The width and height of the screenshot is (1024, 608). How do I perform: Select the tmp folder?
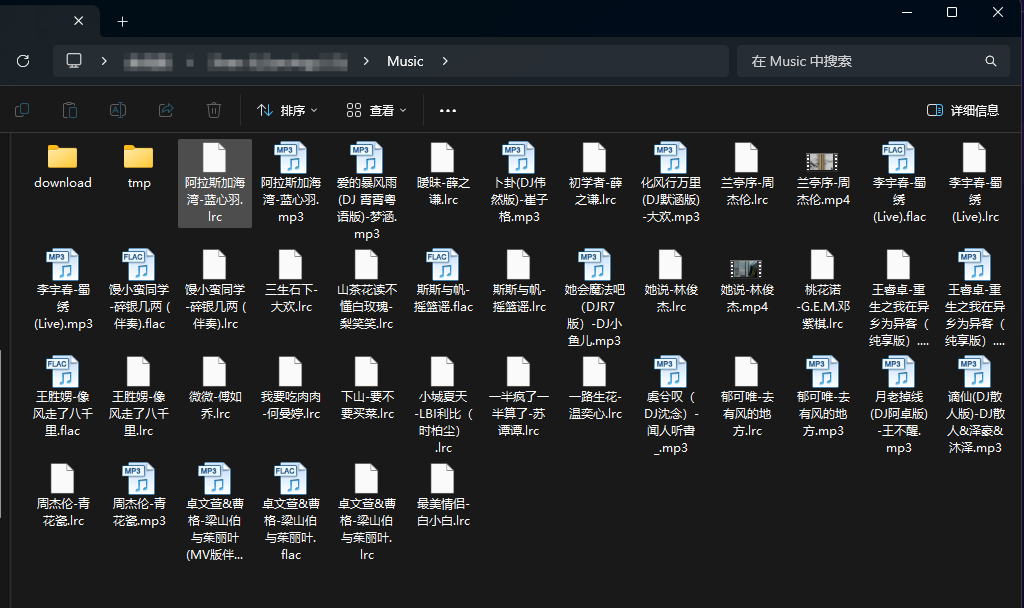tap(138, 166)
